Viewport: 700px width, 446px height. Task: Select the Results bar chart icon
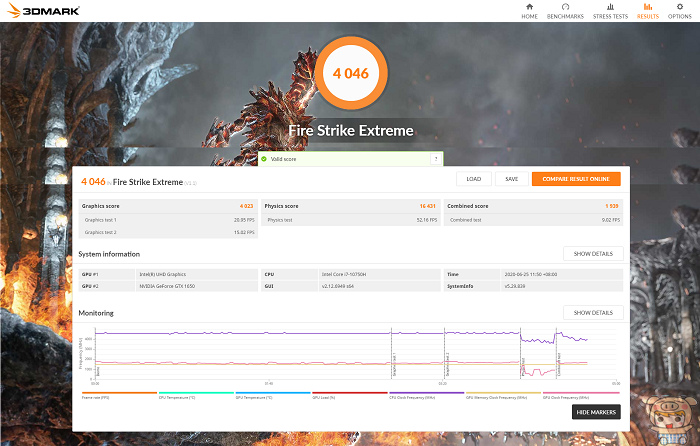tap(648, 7)
